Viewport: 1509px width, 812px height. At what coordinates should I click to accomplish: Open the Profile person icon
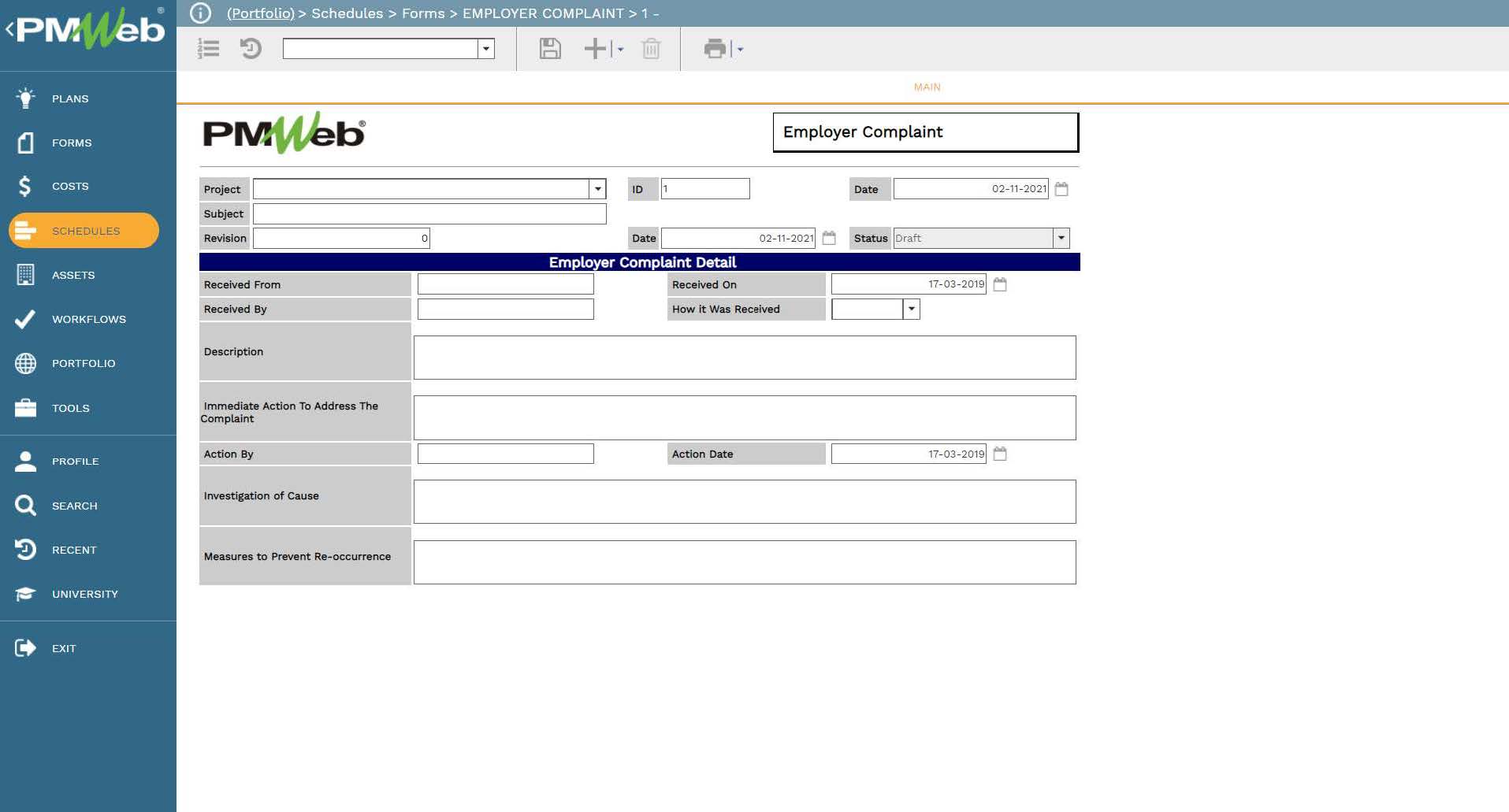tap(25, 462)
